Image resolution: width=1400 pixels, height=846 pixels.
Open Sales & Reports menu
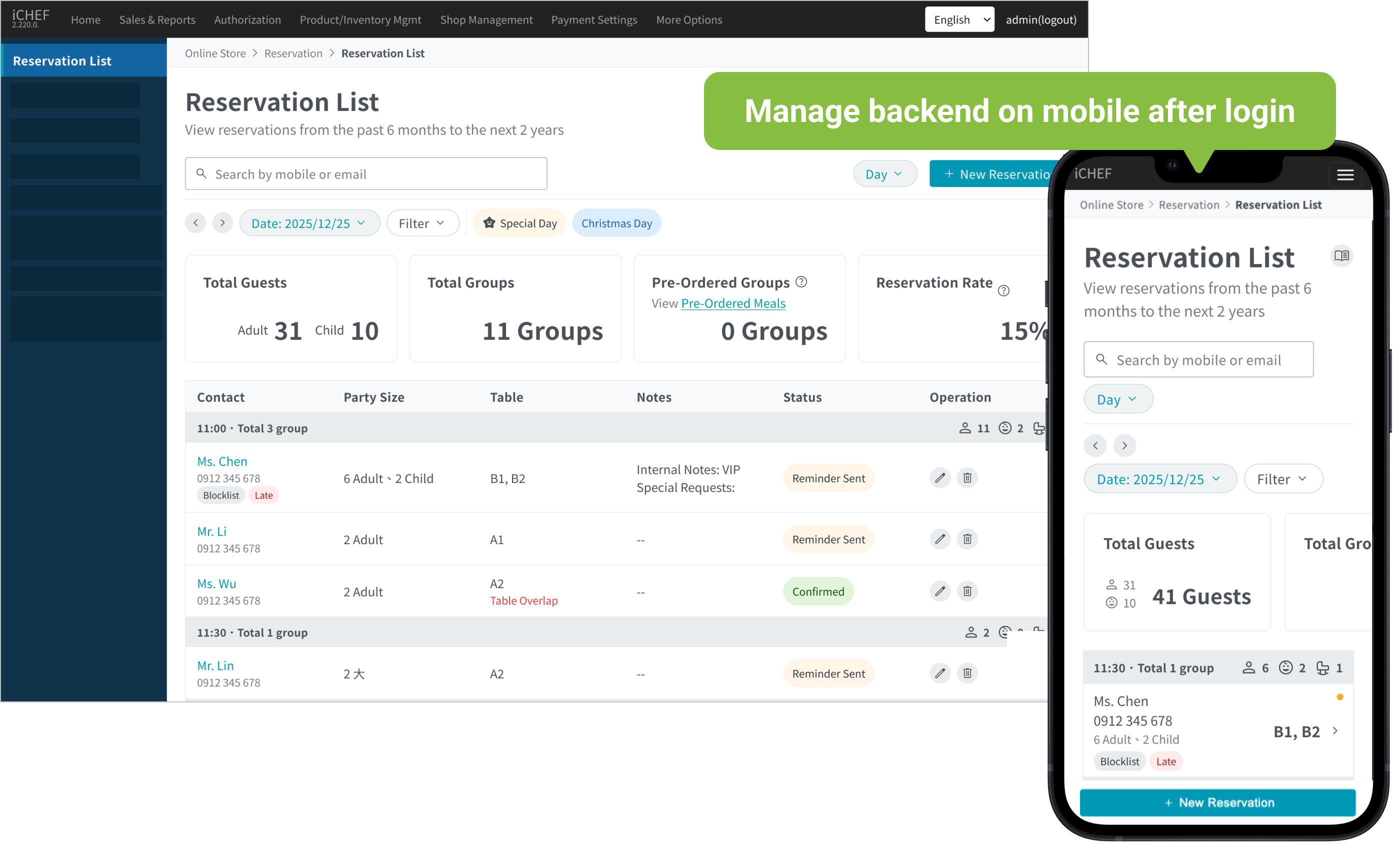pos(157,20)
